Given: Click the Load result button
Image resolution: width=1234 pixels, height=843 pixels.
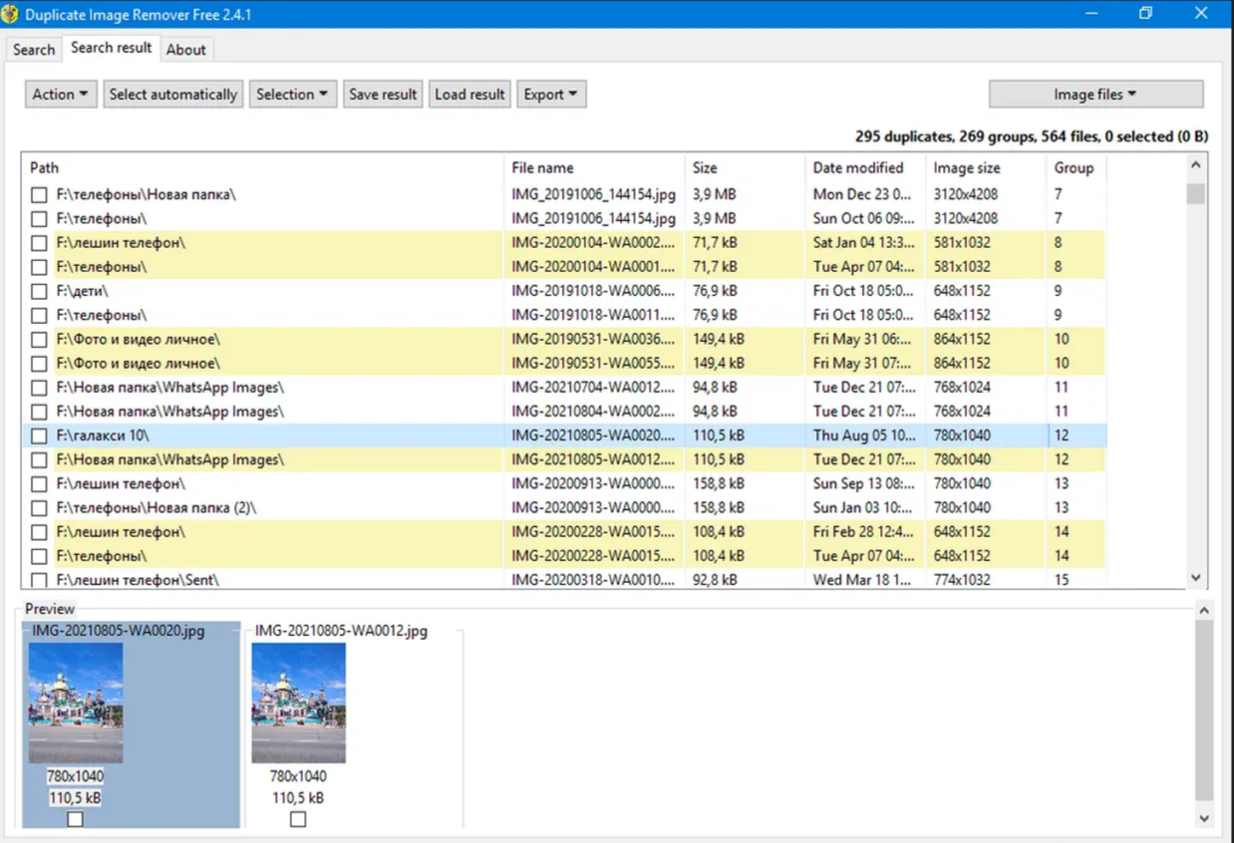Looking at the screenshot, I should click(469, 94).
